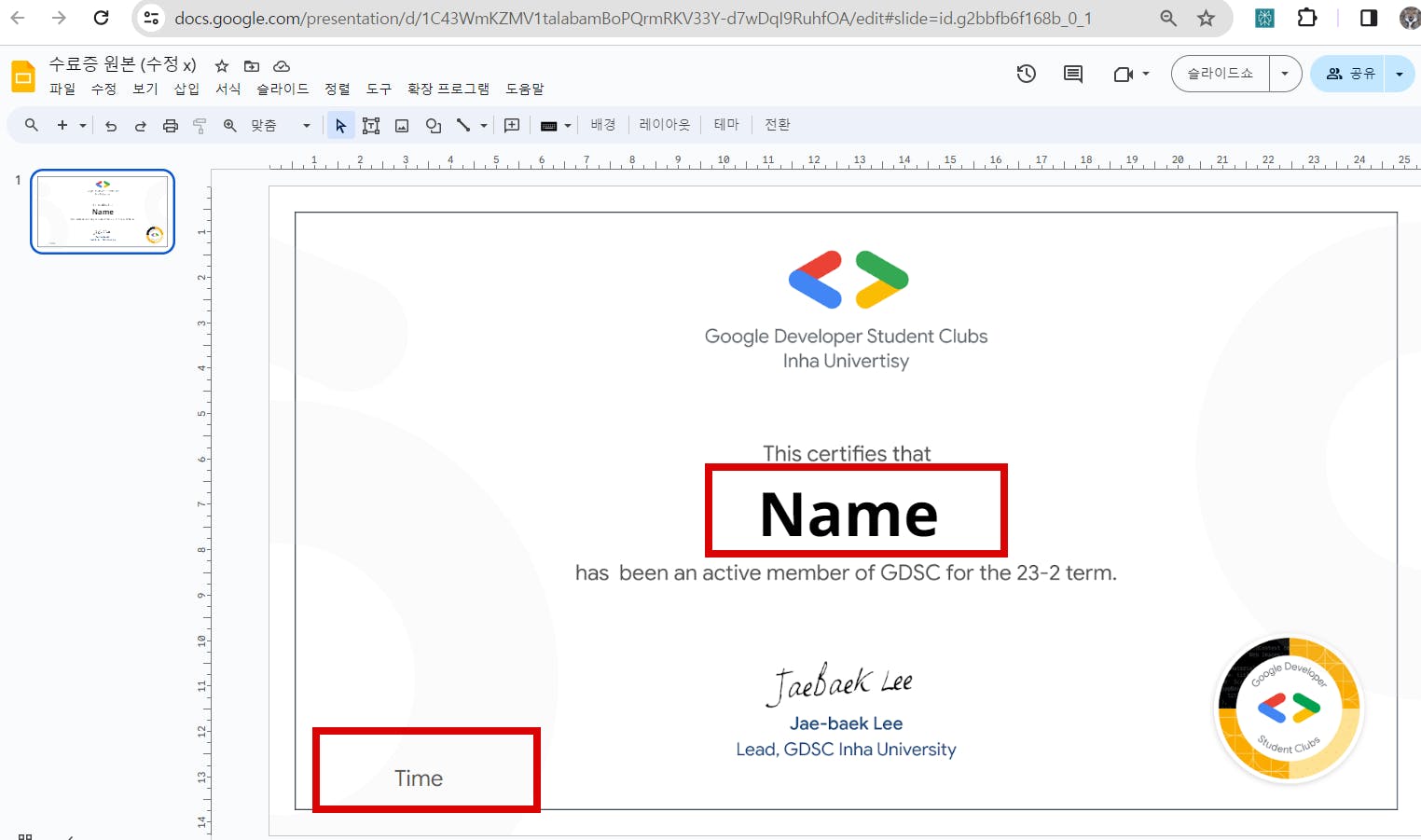Open the browser zoom indicator icon

point(1168,18)
